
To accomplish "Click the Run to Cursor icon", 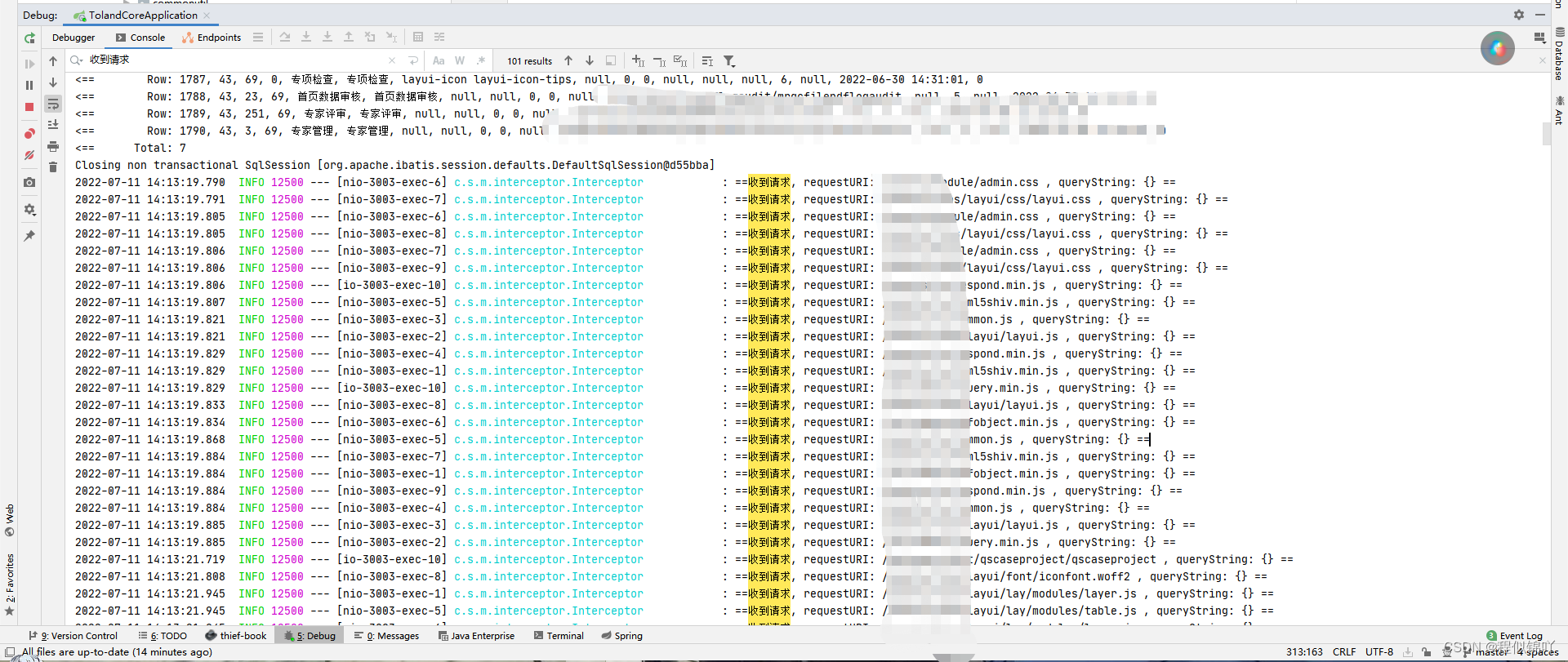I will 391,38.
